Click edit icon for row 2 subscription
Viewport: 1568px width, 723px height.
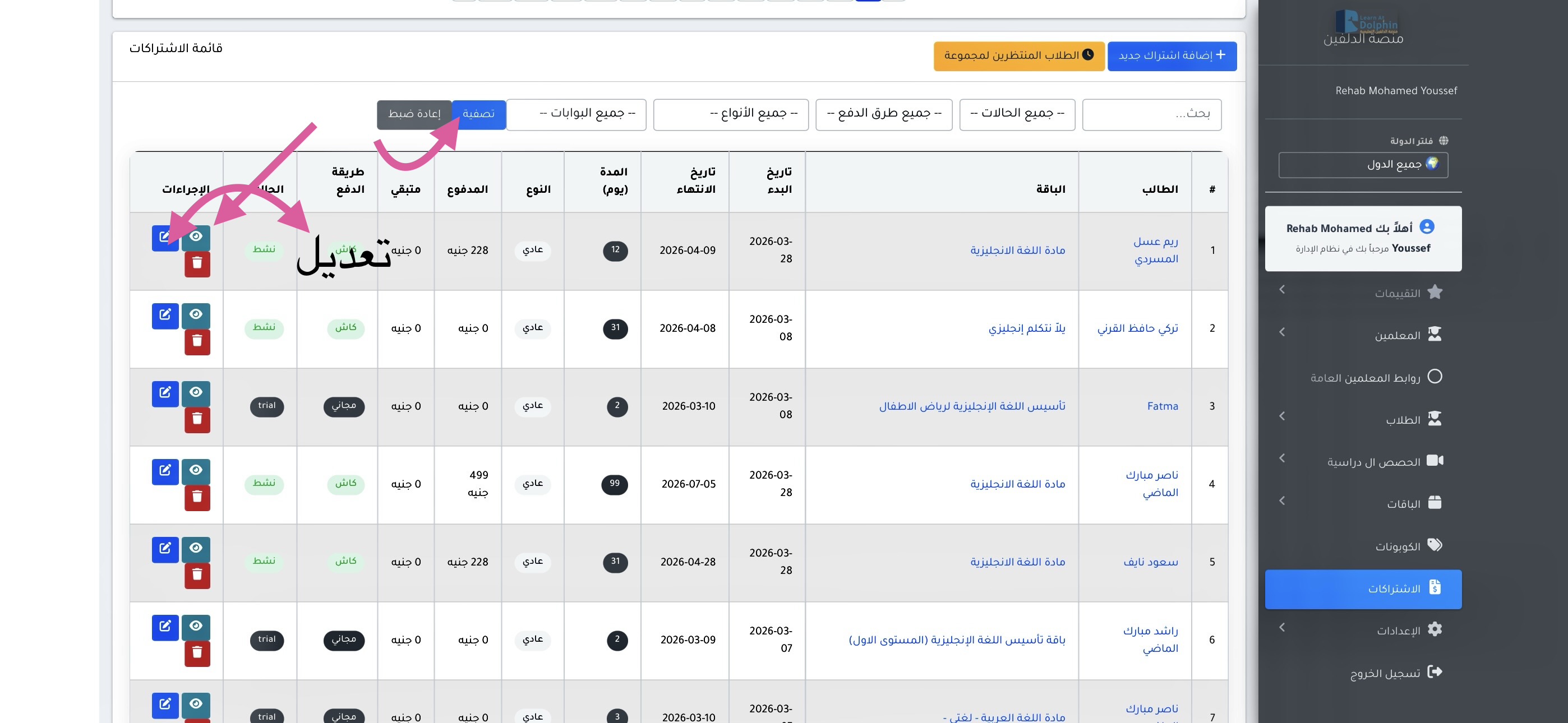pyautogui.click(x=165, y=315)
